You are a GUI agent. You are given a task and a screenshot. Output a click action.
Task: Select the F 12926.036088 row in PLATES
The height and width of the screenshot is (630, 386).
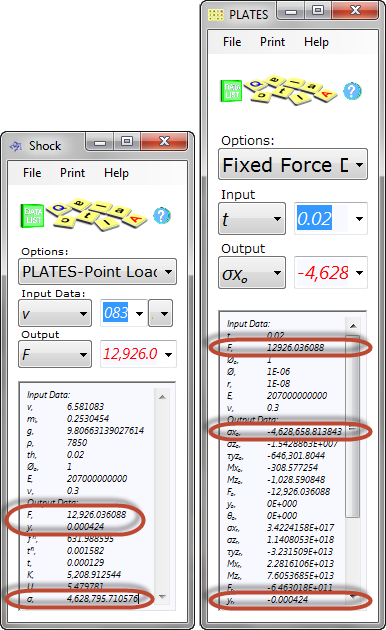[275, 348]
